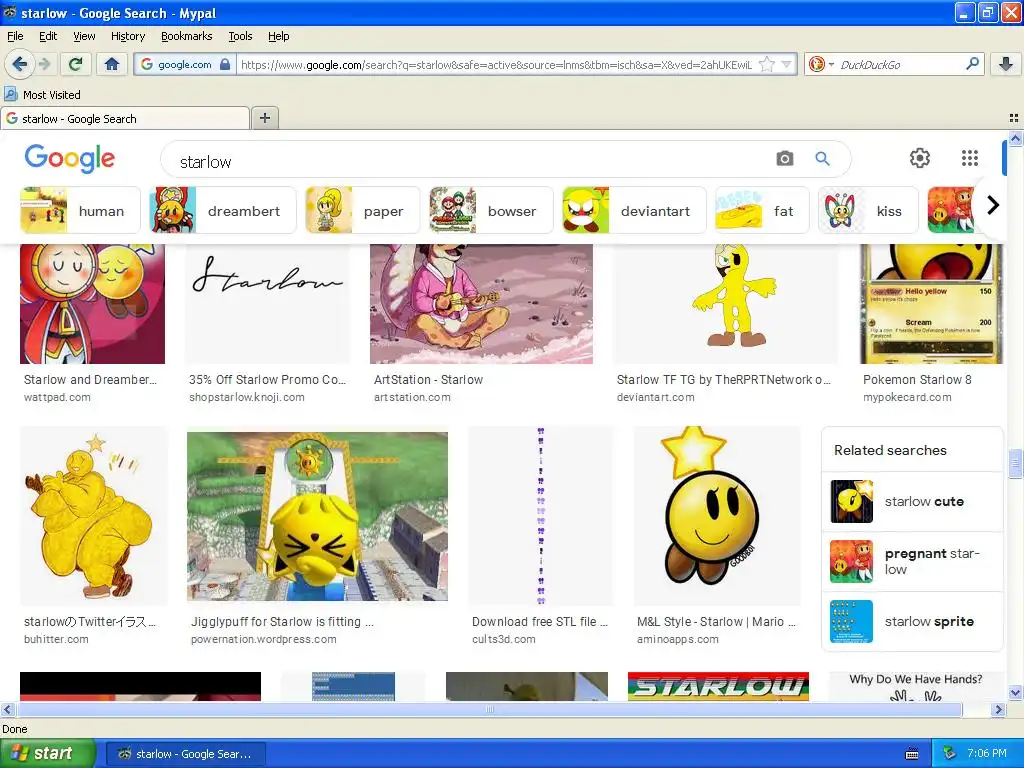Open the STARLOW striped logo image

(x=718, y=686)
